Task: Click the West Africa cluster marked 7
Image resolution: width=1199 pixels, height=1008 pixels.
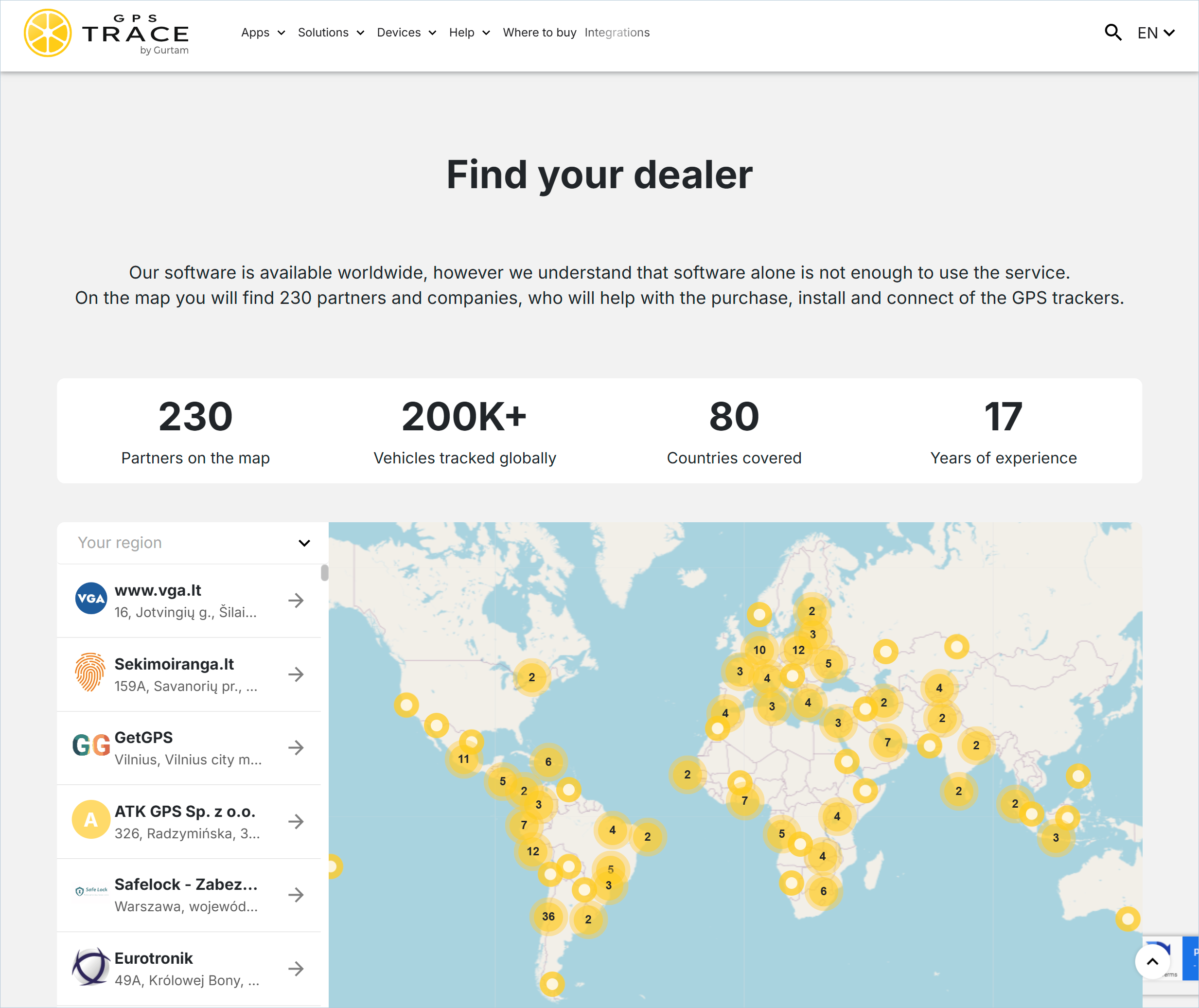Action: pyautogui.click(x=744, y=801)
